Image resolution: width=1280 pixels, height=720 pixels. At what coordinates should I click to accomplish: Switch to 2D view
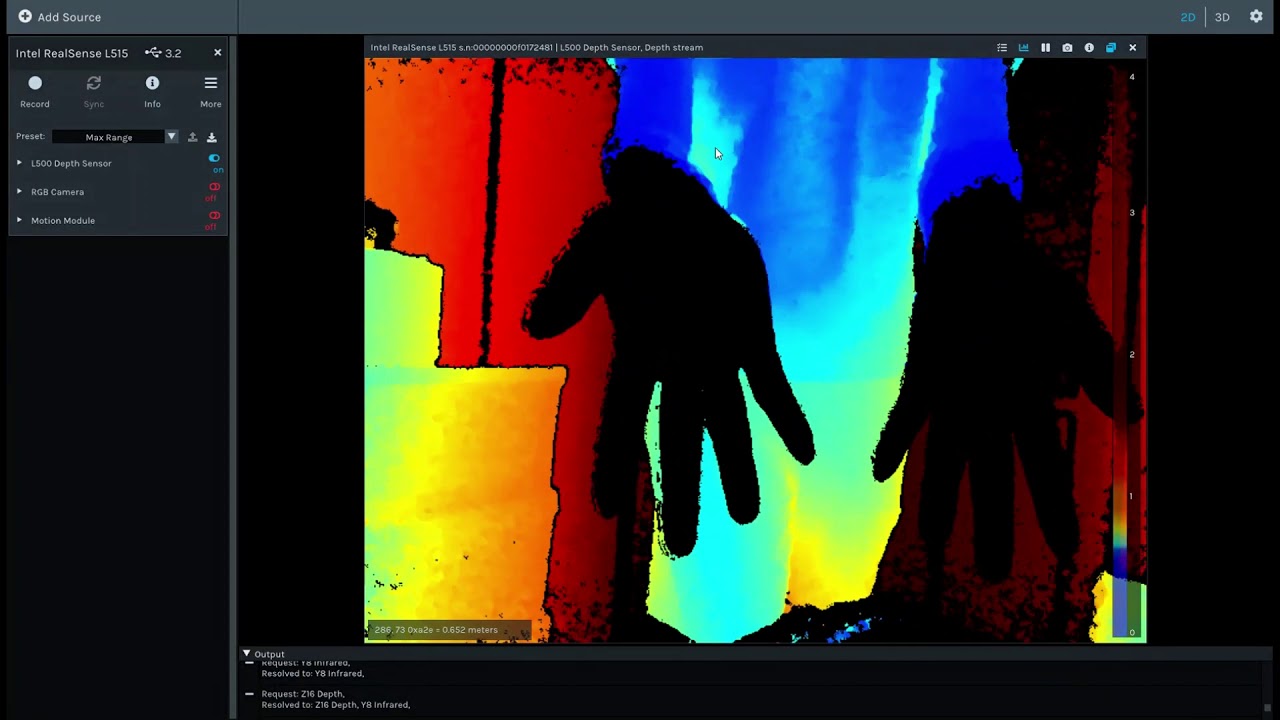[x=1188, y=17]
